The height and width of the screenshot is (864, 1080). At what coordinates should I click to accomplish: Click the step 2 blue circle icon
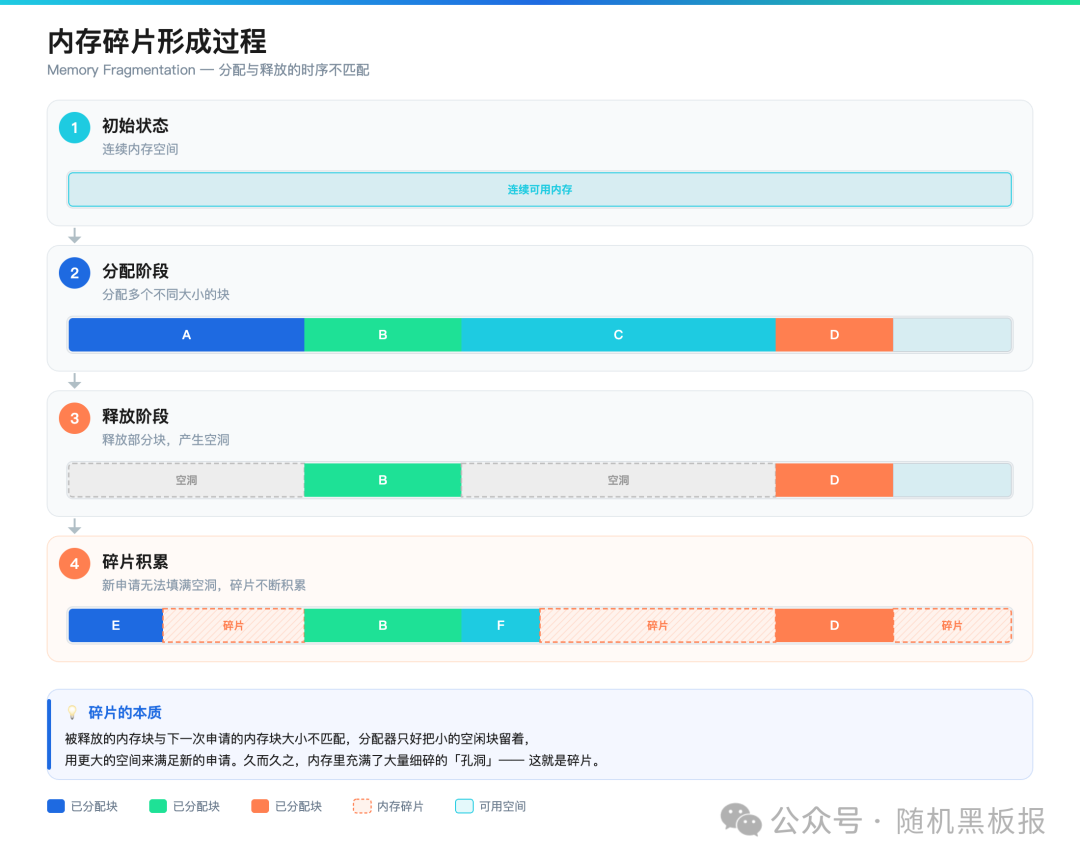pyautogui.click(x=74, y=273)
